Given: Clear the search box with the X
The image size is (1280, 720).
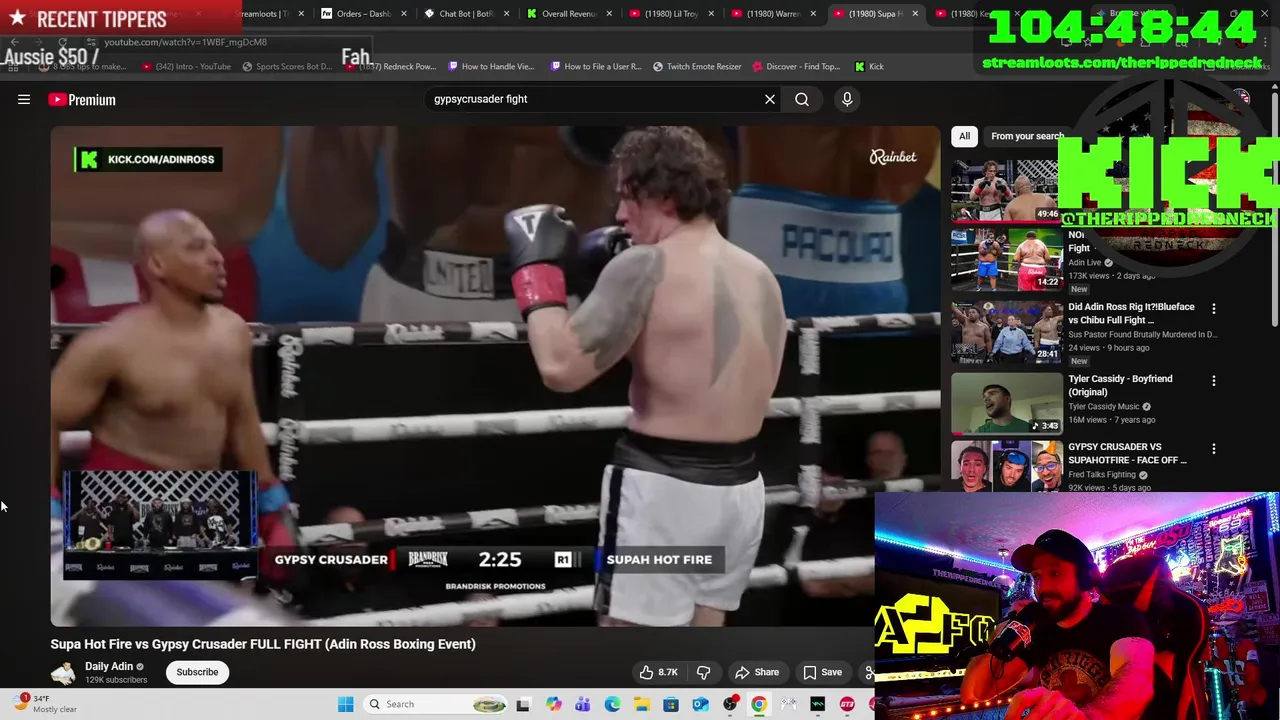Looking at the screenshot, I should pyautogui.click(x=770, y=99).
